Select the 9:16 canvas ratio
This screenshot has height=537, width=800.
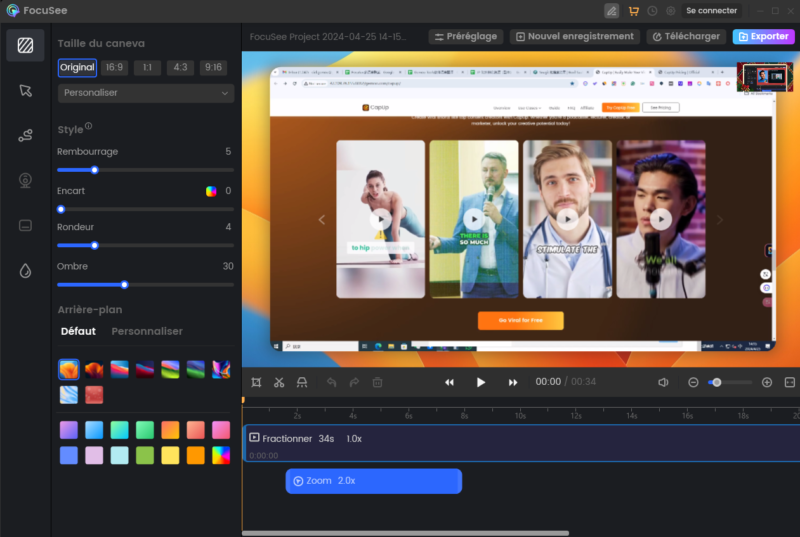(x=213, y=67)
